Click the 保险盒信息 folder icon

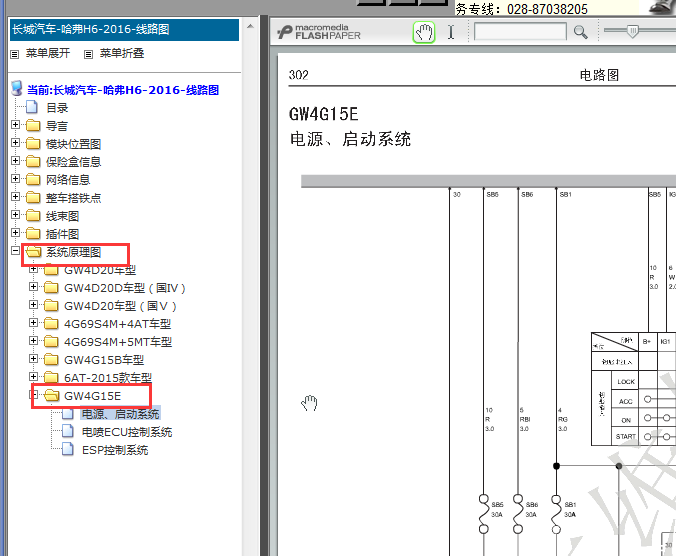pyautogui.click(x=33, y=162)
